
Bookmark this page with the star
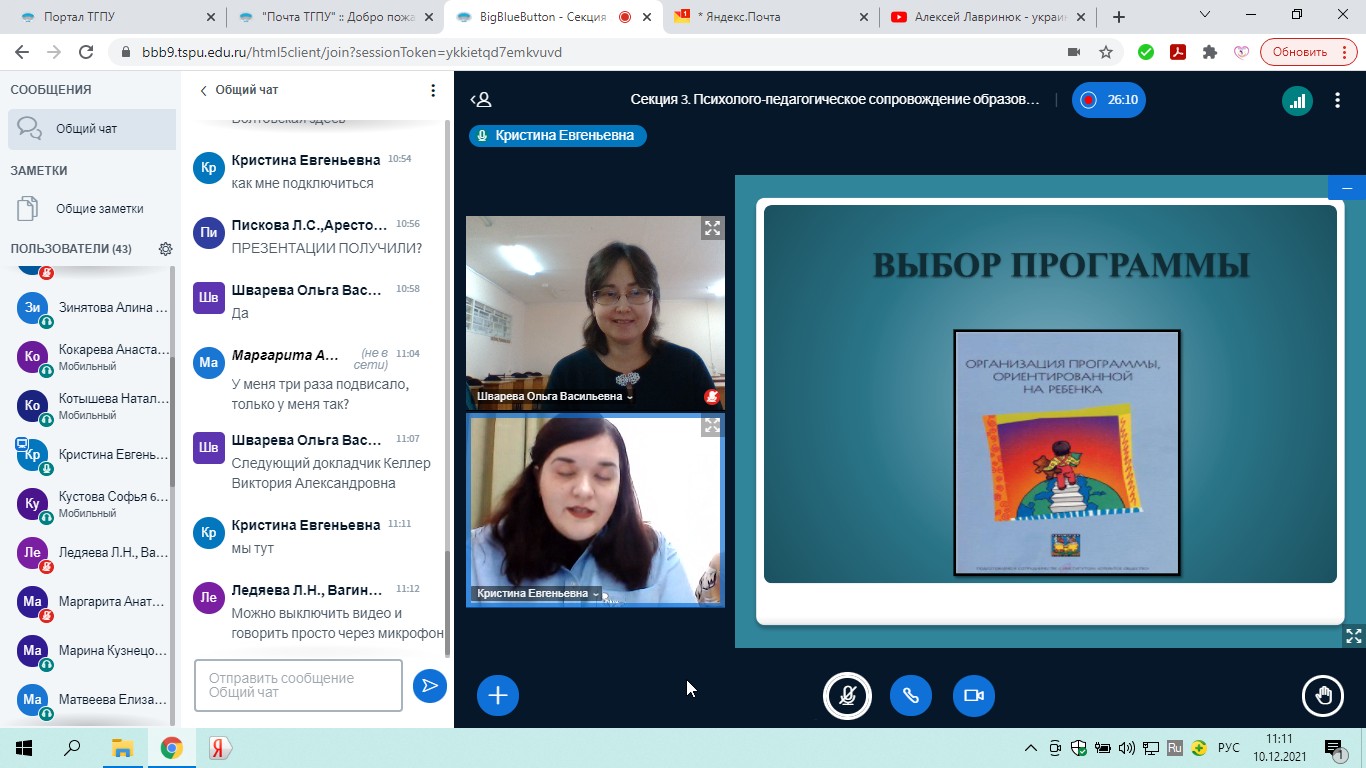click(x=1105, y=52)
